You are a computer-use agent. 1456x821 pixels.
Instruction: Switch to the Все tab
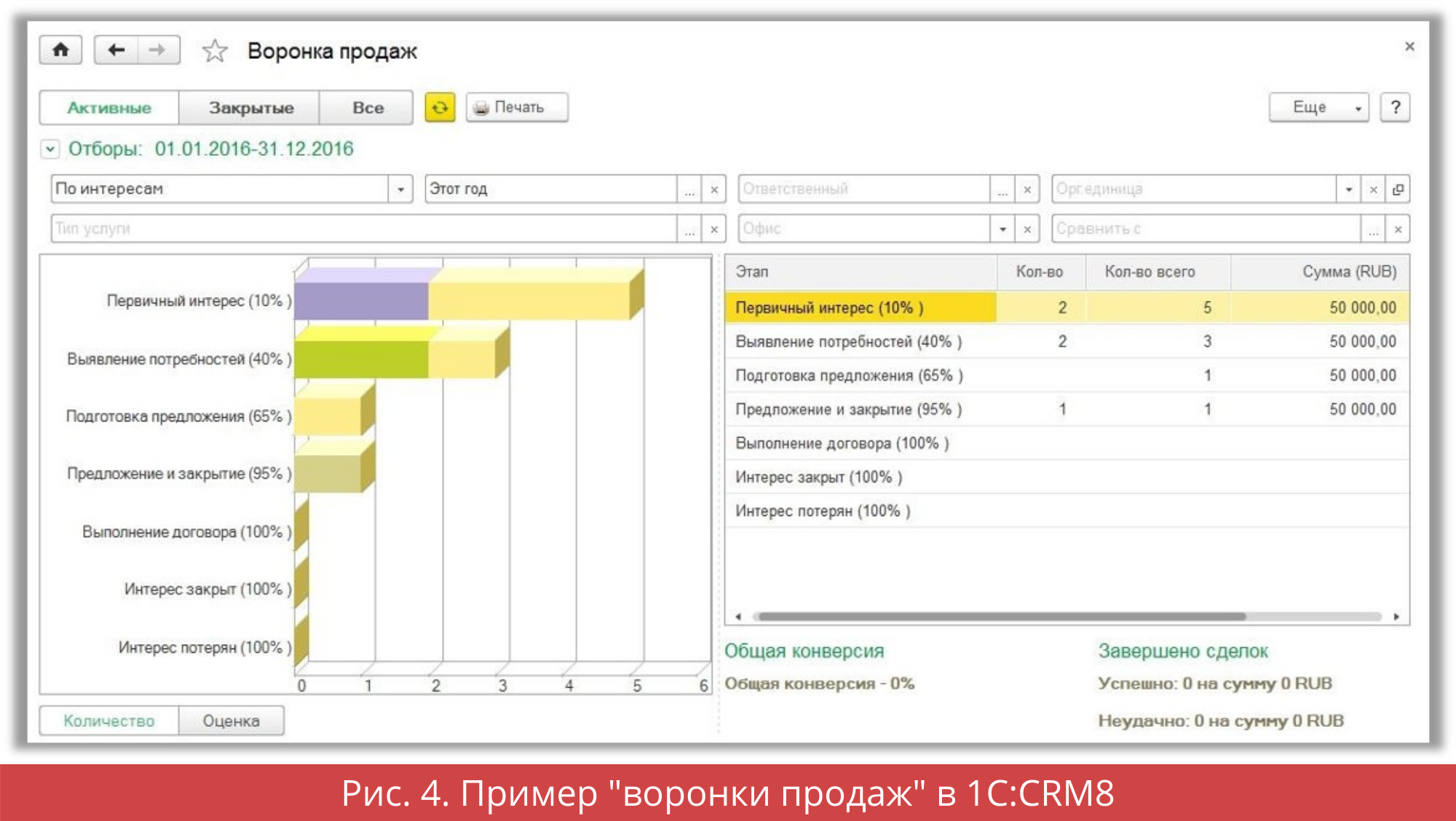(366, 108)
